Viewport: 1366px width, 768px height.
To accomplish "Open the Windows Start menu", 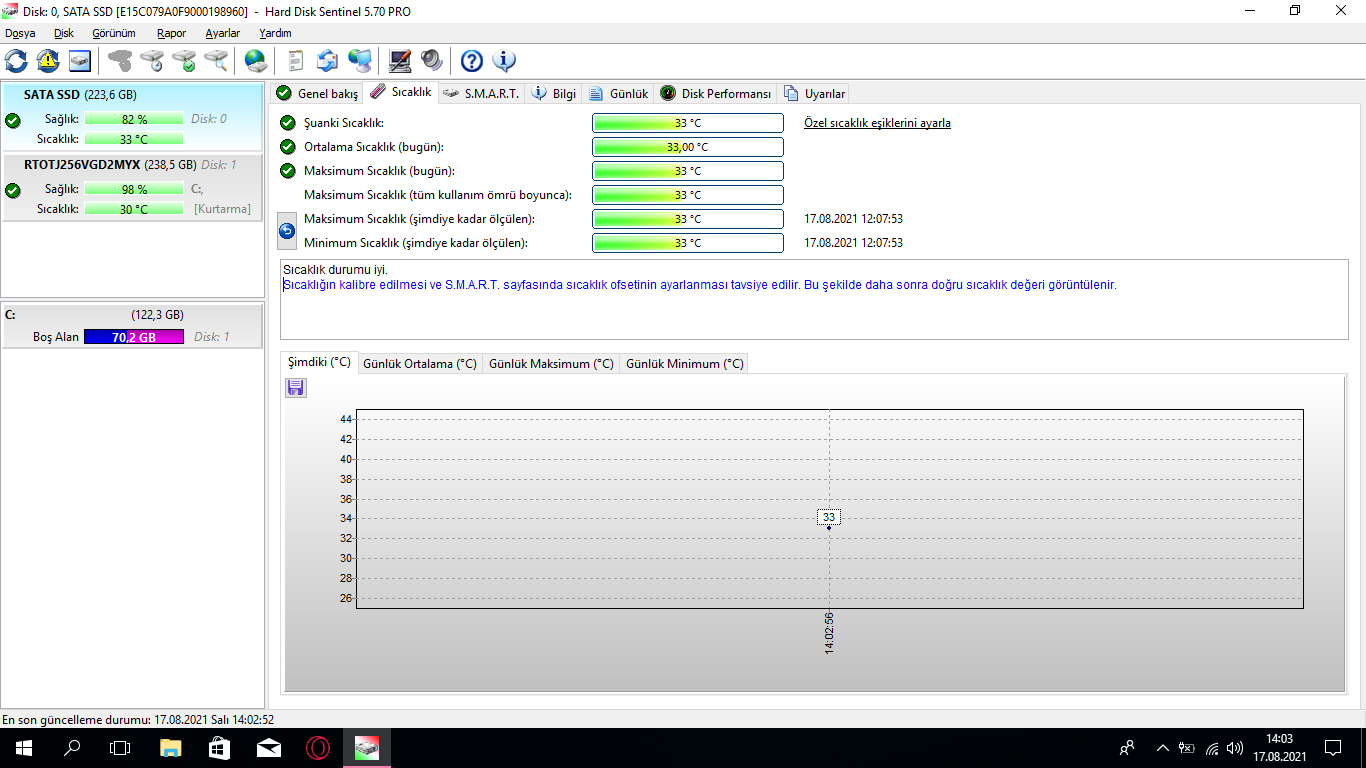I will pyautogui.click(x=22, y=748).
